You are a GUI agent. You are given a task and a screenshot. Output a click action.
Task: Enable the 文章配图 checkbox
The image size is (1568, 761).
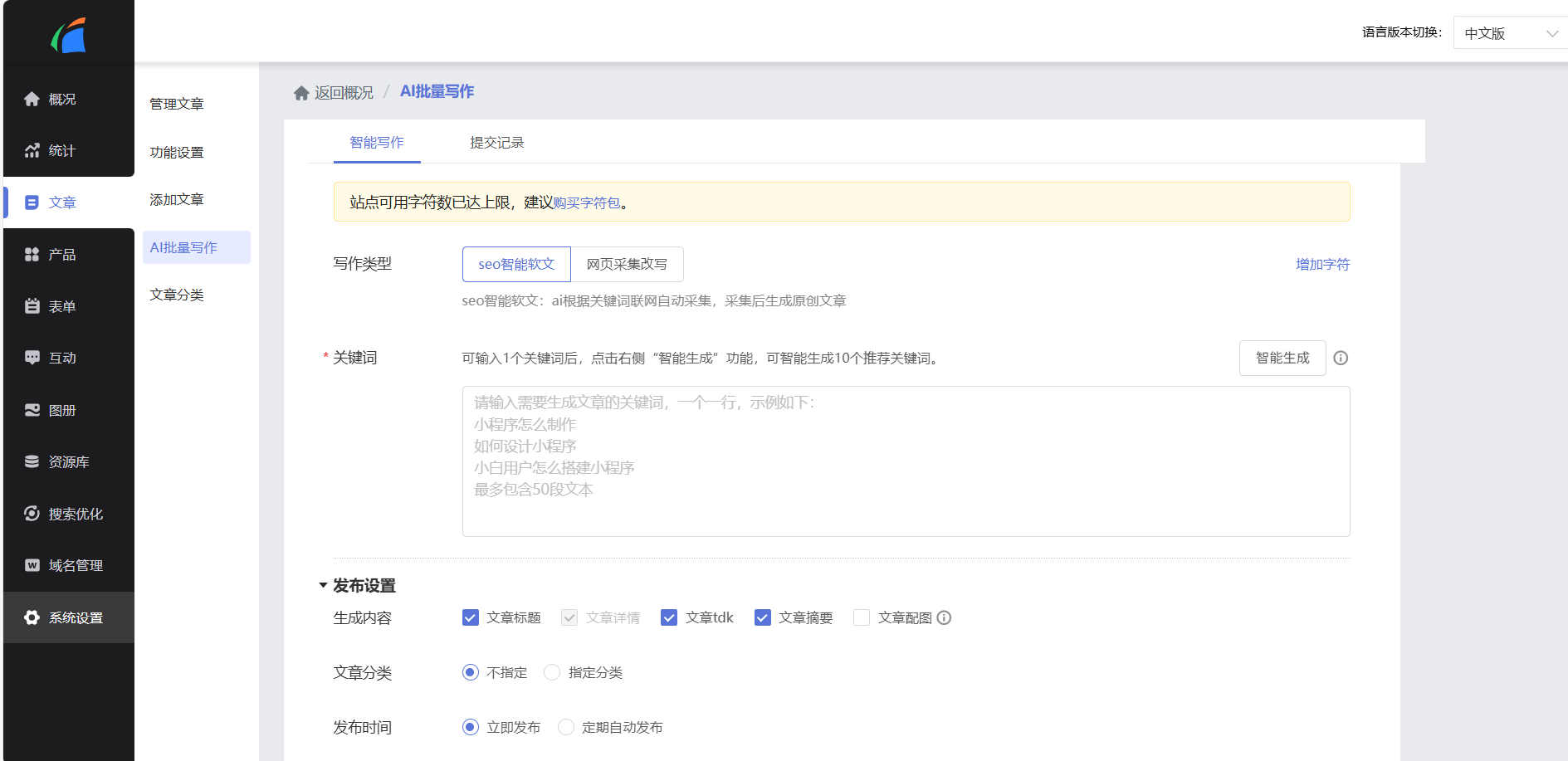pyautogui.click(x=862, y=617)
